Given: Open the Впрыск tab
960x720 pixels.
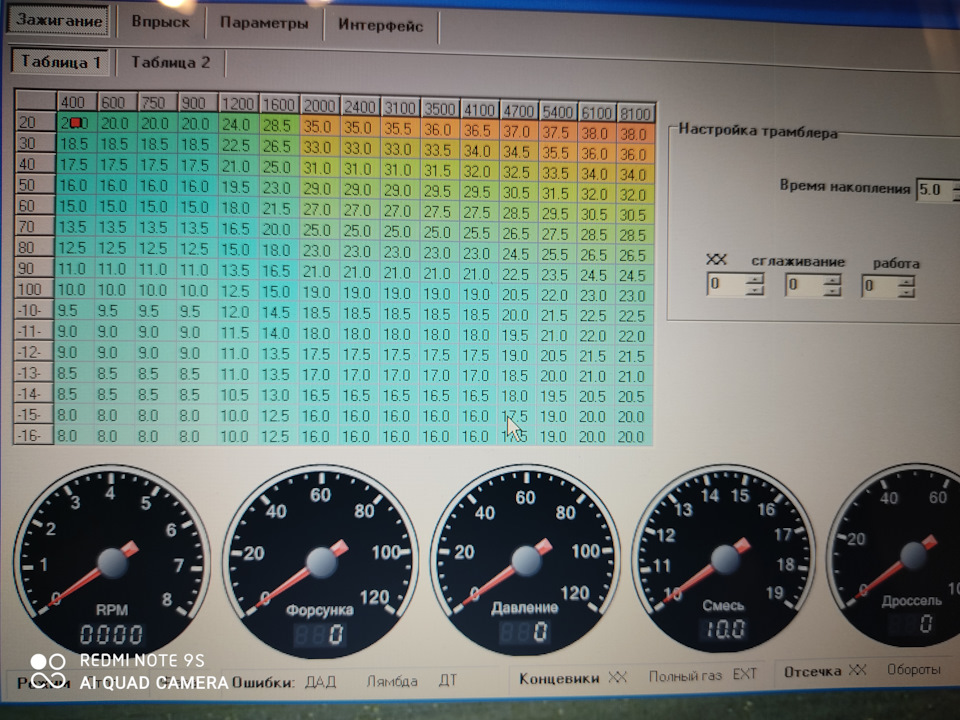Looking at the screenshot, I should pyautogui.click(x=160, y=23).
